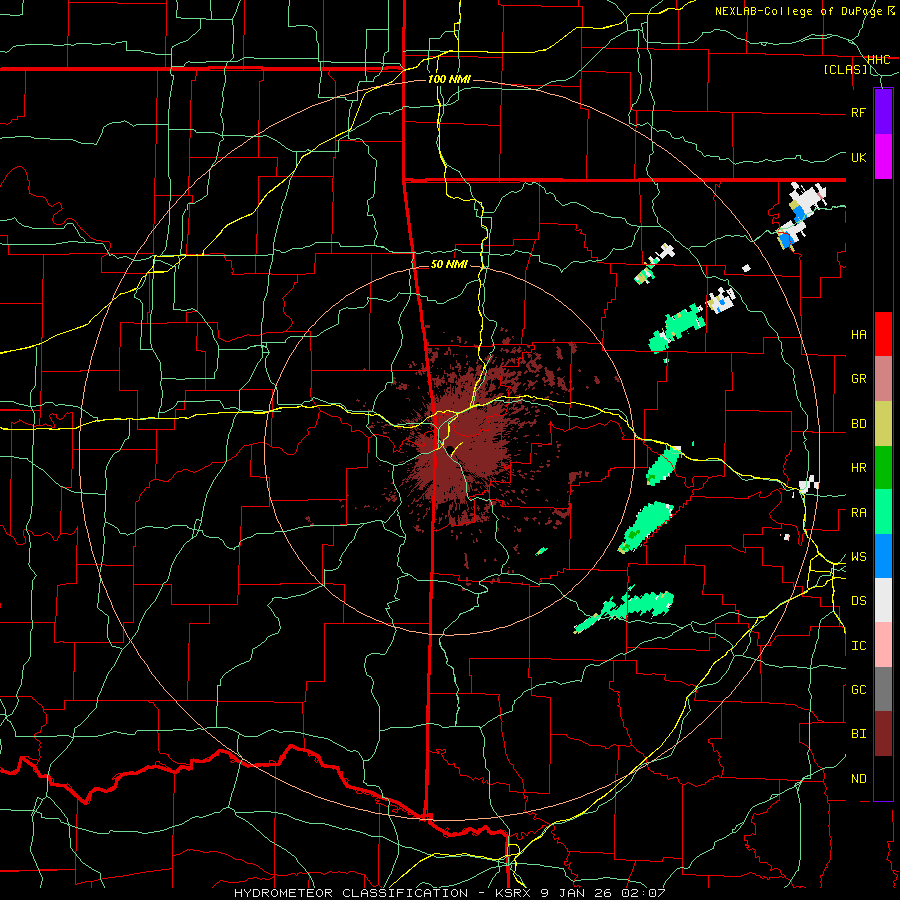This screenshot has height=900, width=900.
Task: Click the IC pink legend swatch
Action: [883, 645]
